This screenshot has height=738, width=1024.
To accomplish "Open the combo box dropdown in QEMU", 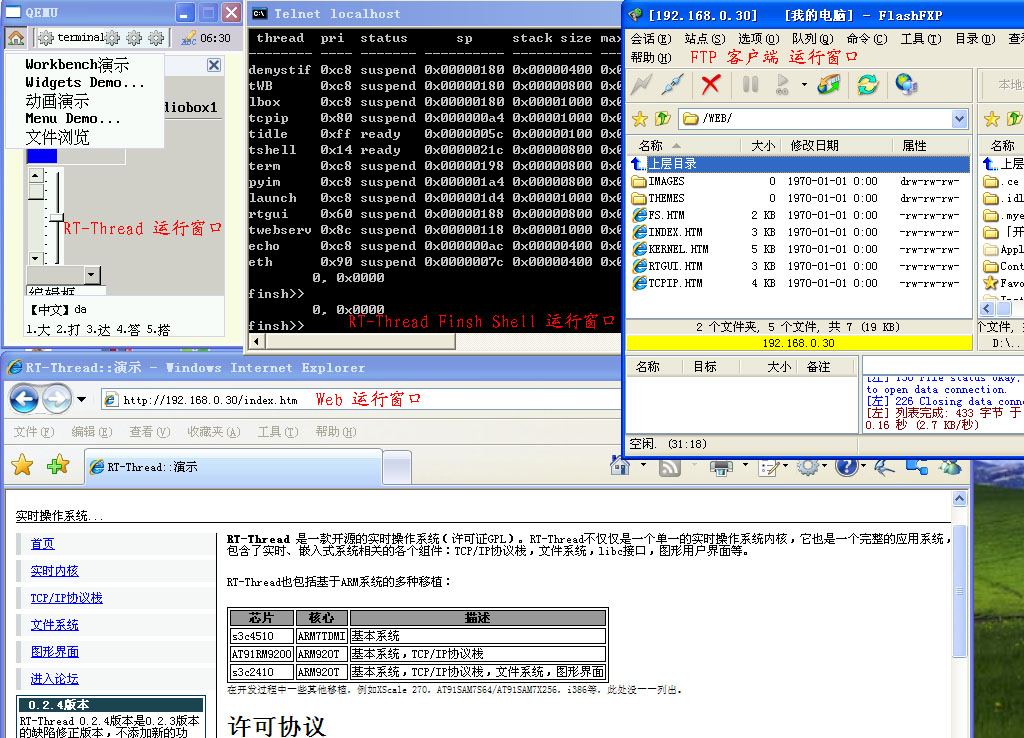I will (92, 275).
